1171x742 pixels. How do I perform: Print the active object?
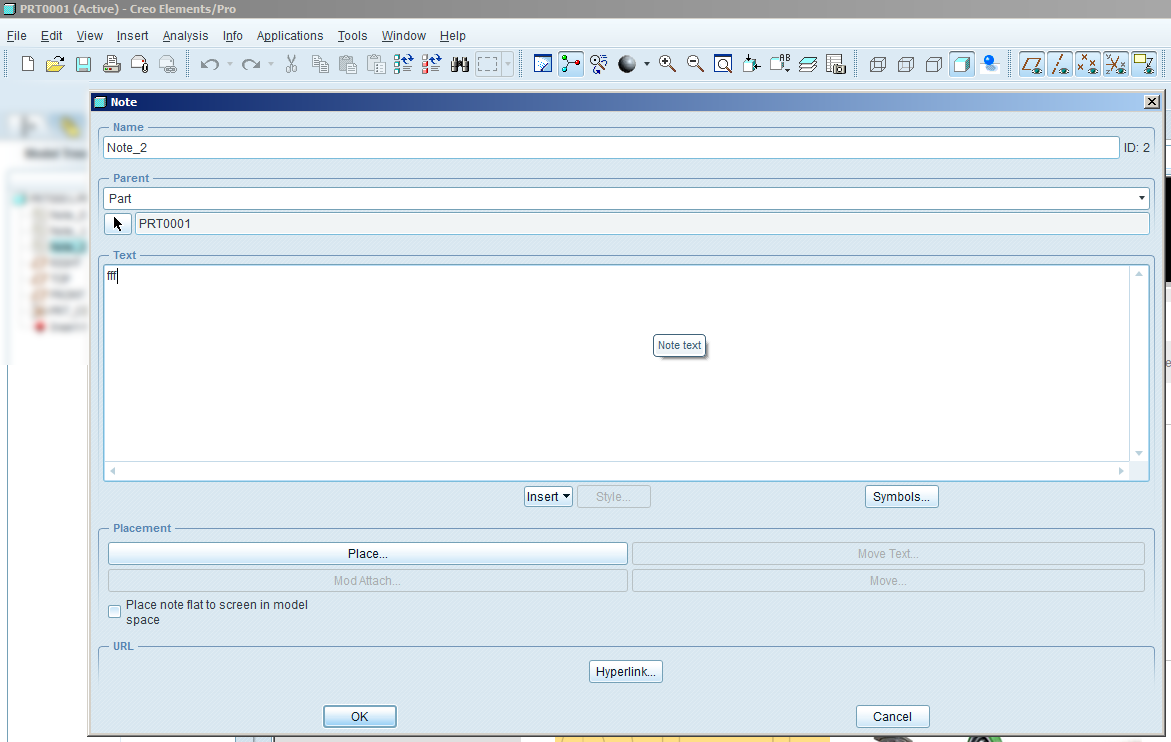[x=111, y=64]
